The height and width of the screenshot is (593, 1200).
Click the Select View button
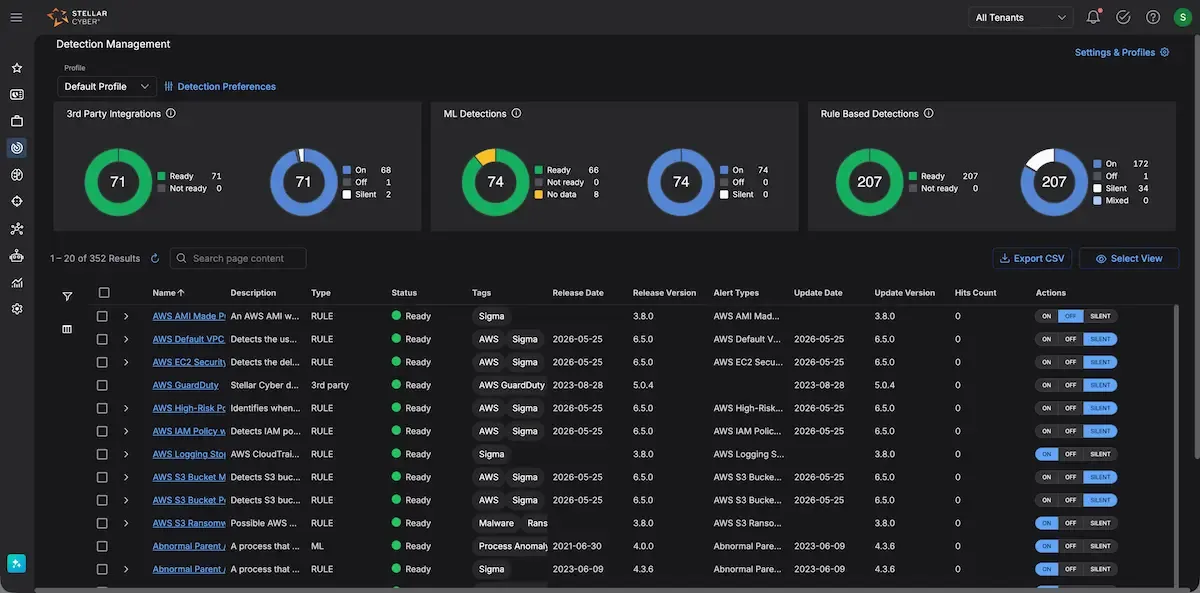tap(1129, 258)
